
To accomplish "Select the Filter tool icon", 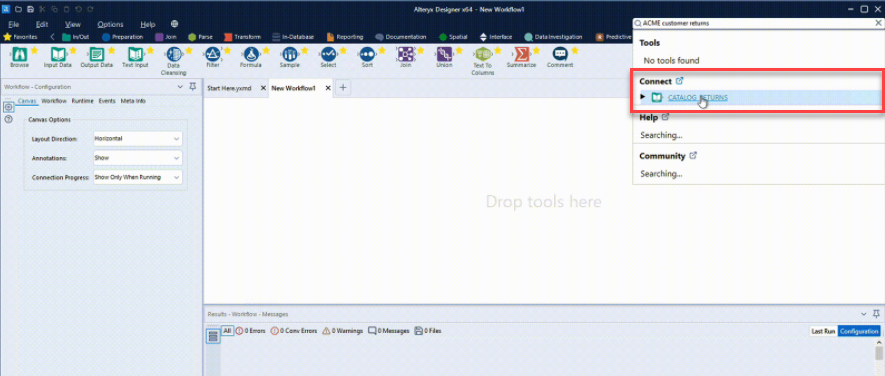I will click(213, 54).
